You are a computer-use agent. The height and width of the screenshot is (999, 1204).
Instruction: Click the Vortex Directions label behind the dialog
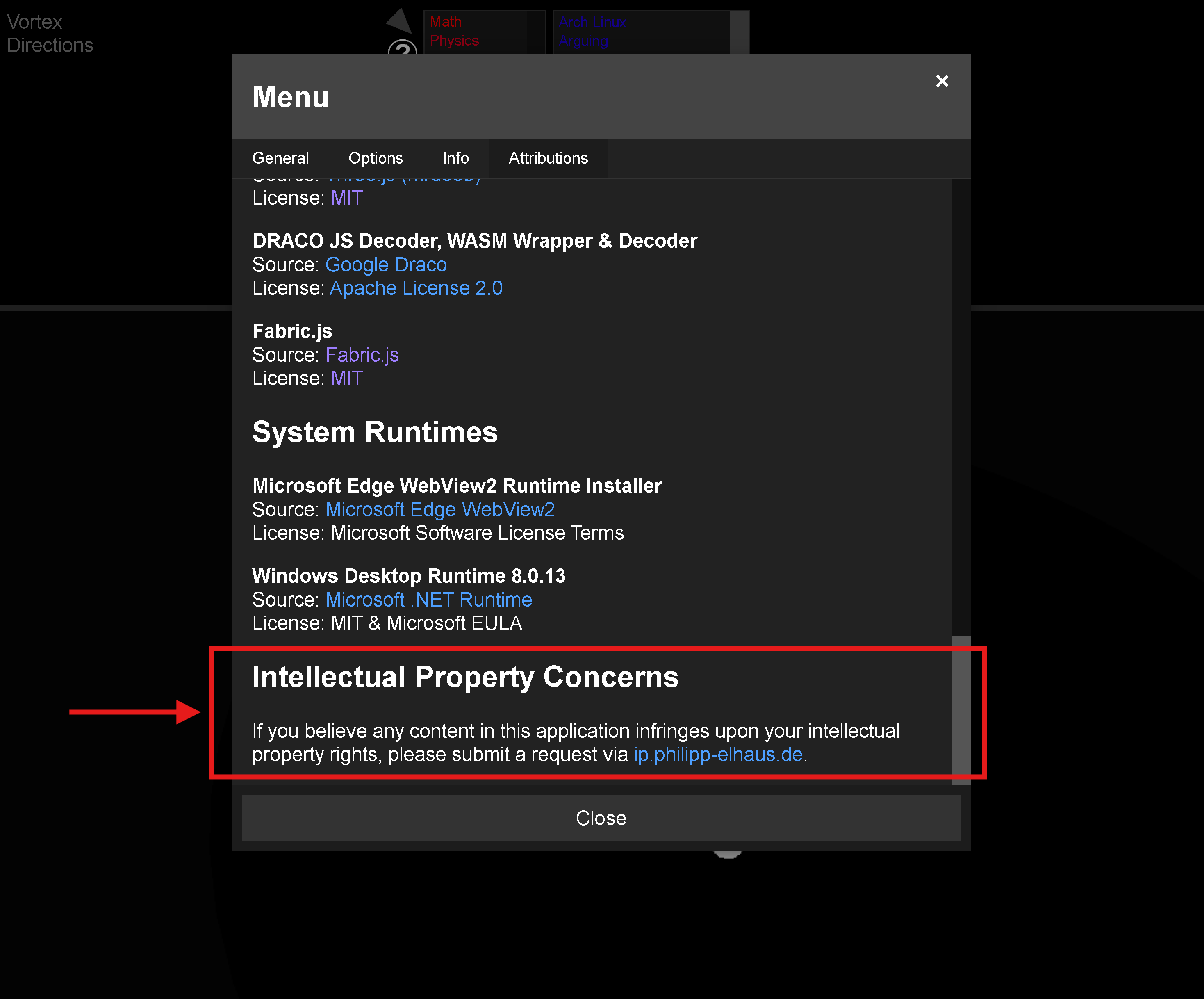pyautogui.click(x=50, y=33)
